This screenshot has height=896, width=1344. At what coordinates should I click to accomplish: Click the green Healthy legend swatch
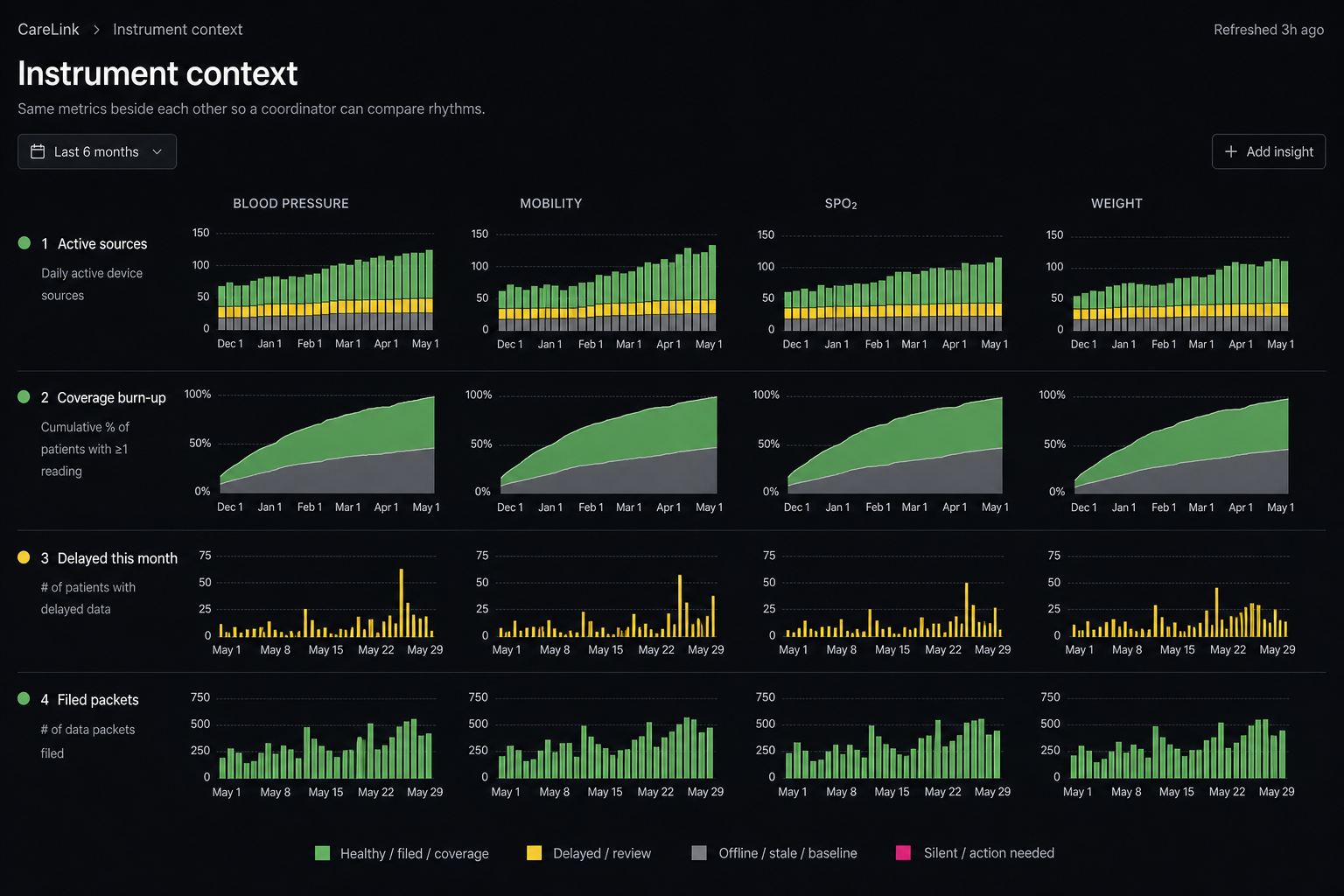click(x=322, y=853)
